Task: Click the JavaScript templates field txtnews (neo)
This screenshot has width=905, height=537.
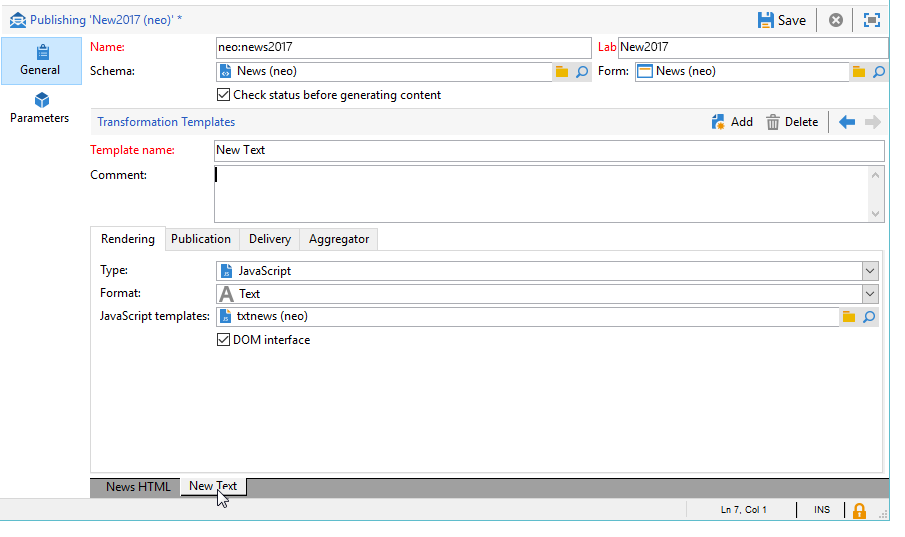Action: point(528,316)
